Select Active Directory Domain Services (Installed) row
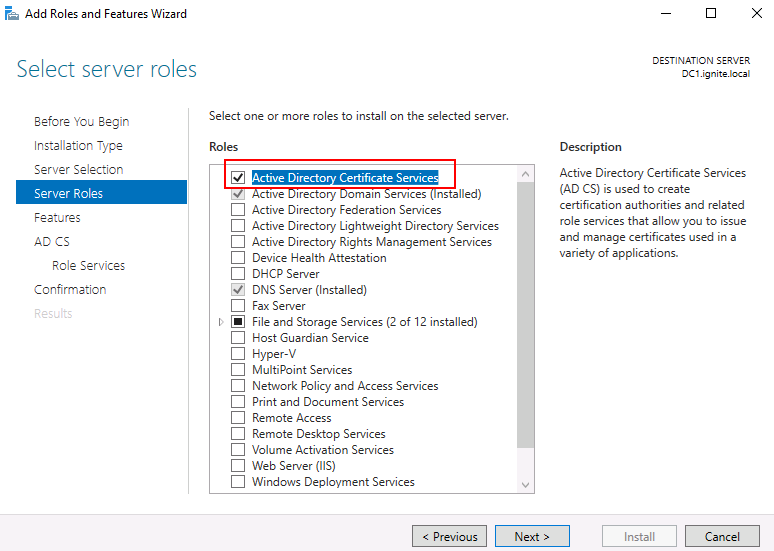The height and width of the screenshot is (551, 774). point(366,194)
